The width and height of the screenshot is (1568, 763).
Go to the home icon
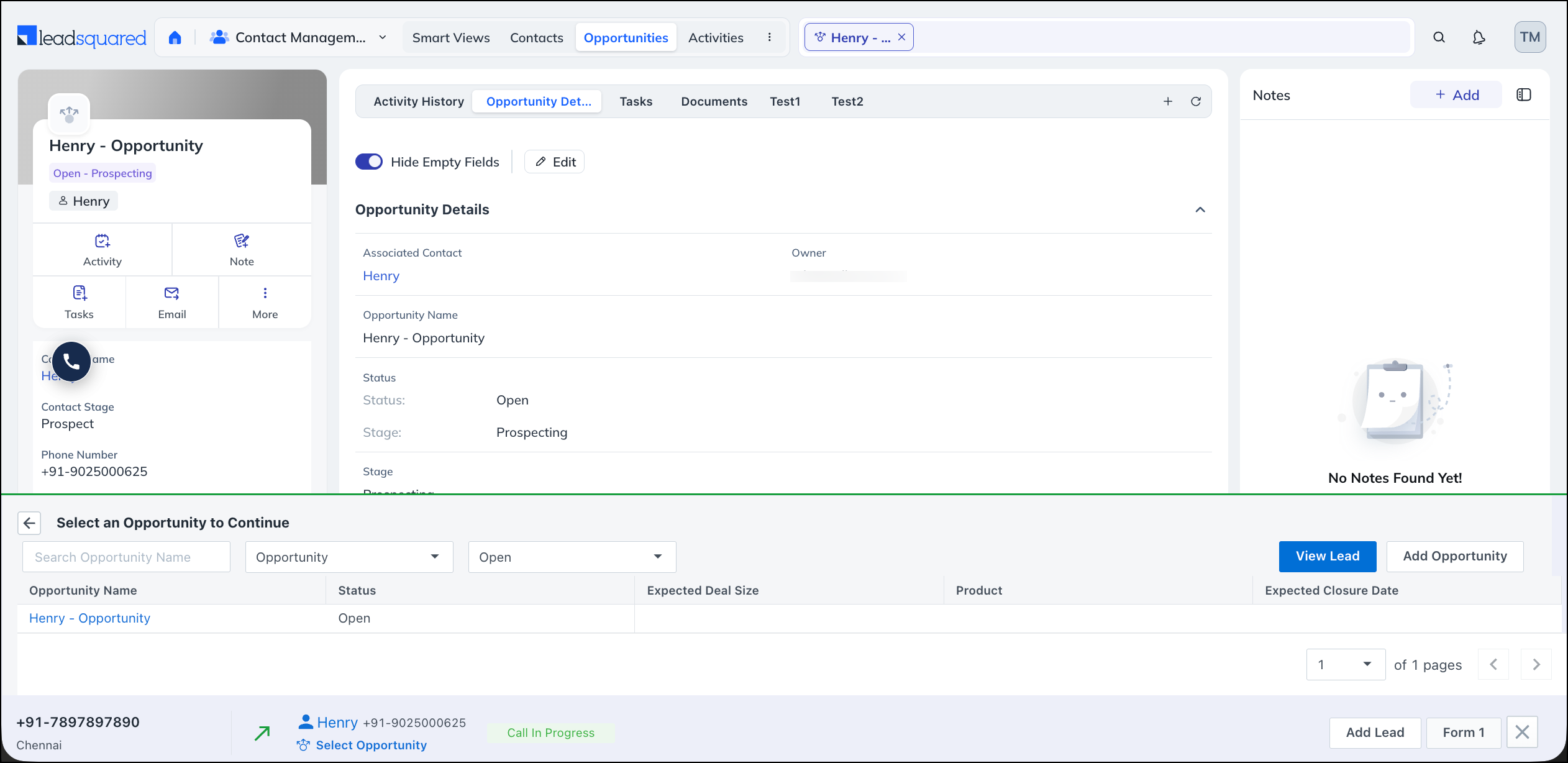click(175, 38)
